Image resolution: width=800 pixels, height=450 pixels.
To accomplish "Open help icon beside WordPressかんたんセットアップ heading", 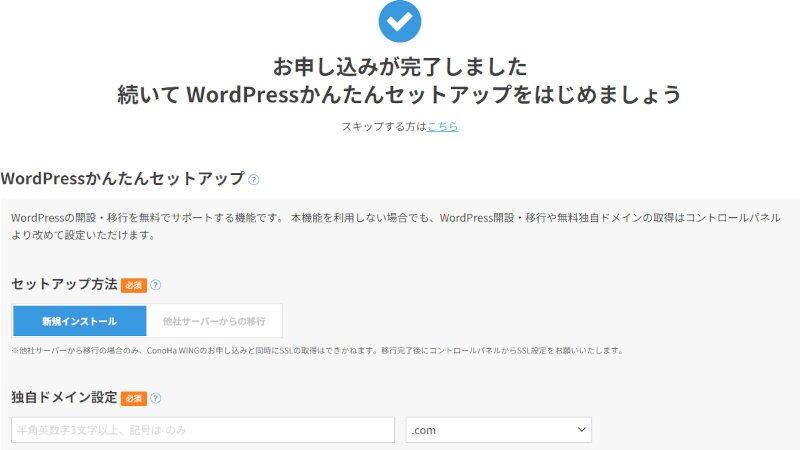I will tap(254, 180).
